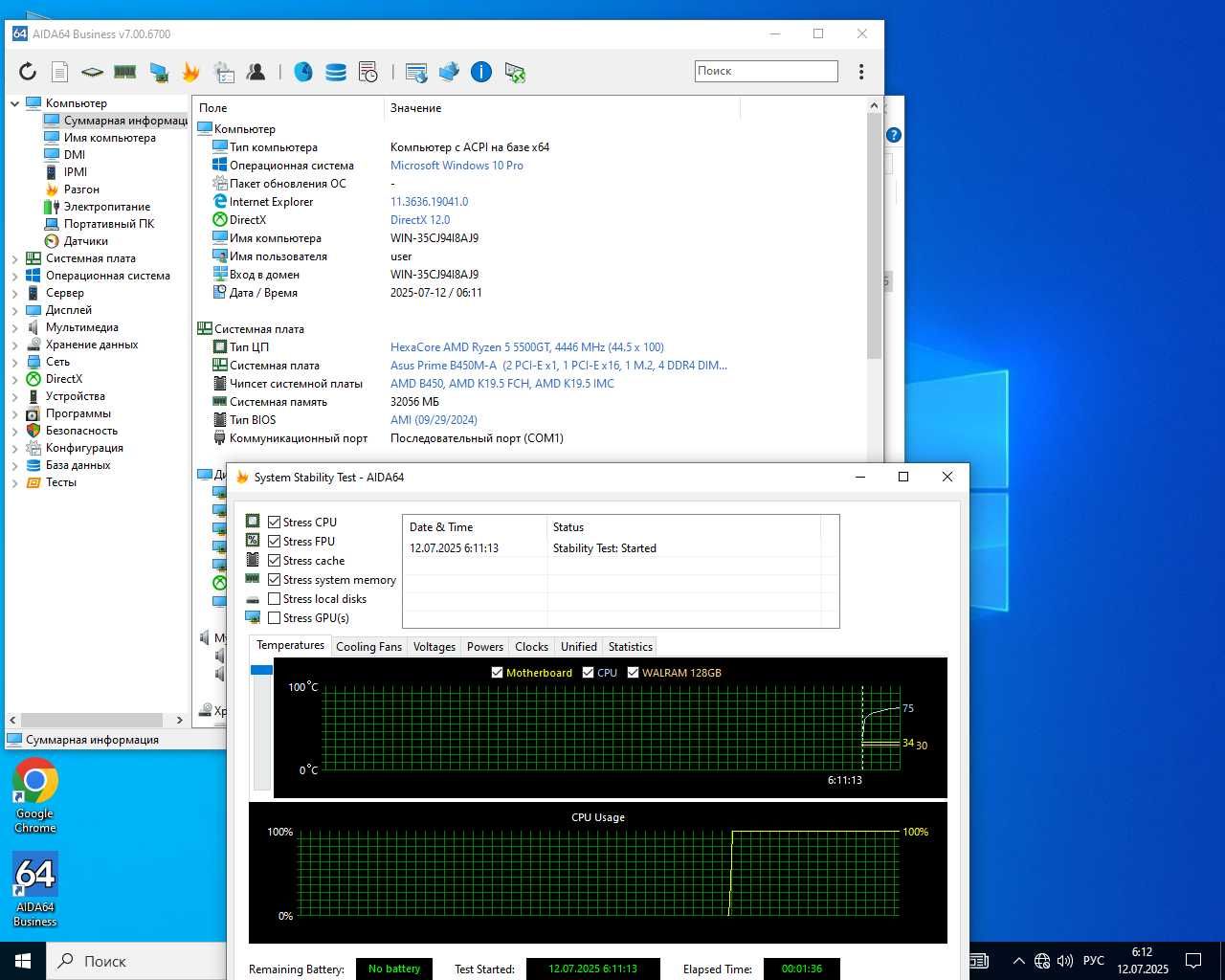This screenshot has height=980, width=1225.
Task: Open the Microsoft Windows 10 Pro link
Action: pos(457,166)
